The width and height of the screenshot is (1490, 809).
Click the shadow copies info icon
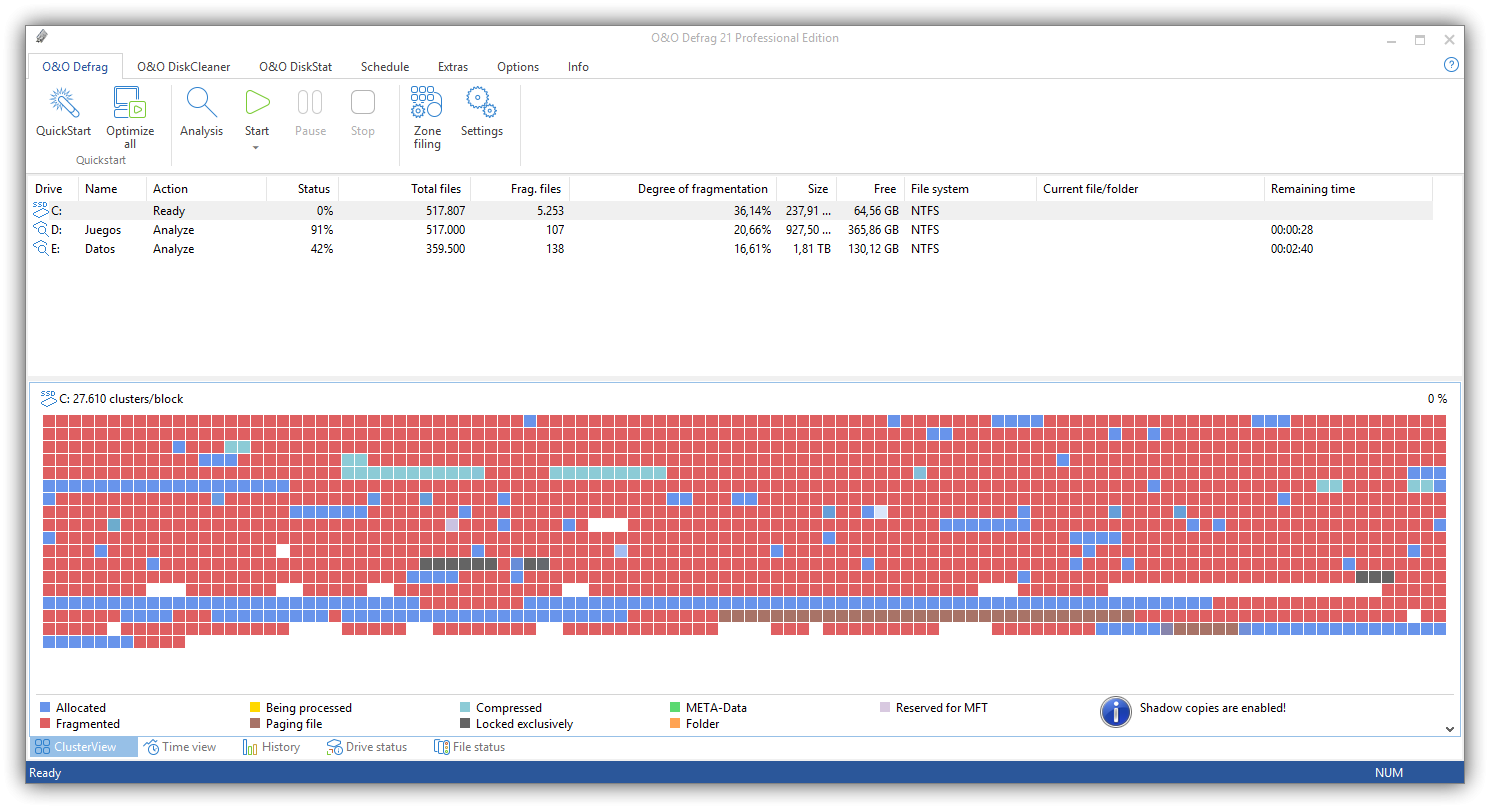[1115, 712]
